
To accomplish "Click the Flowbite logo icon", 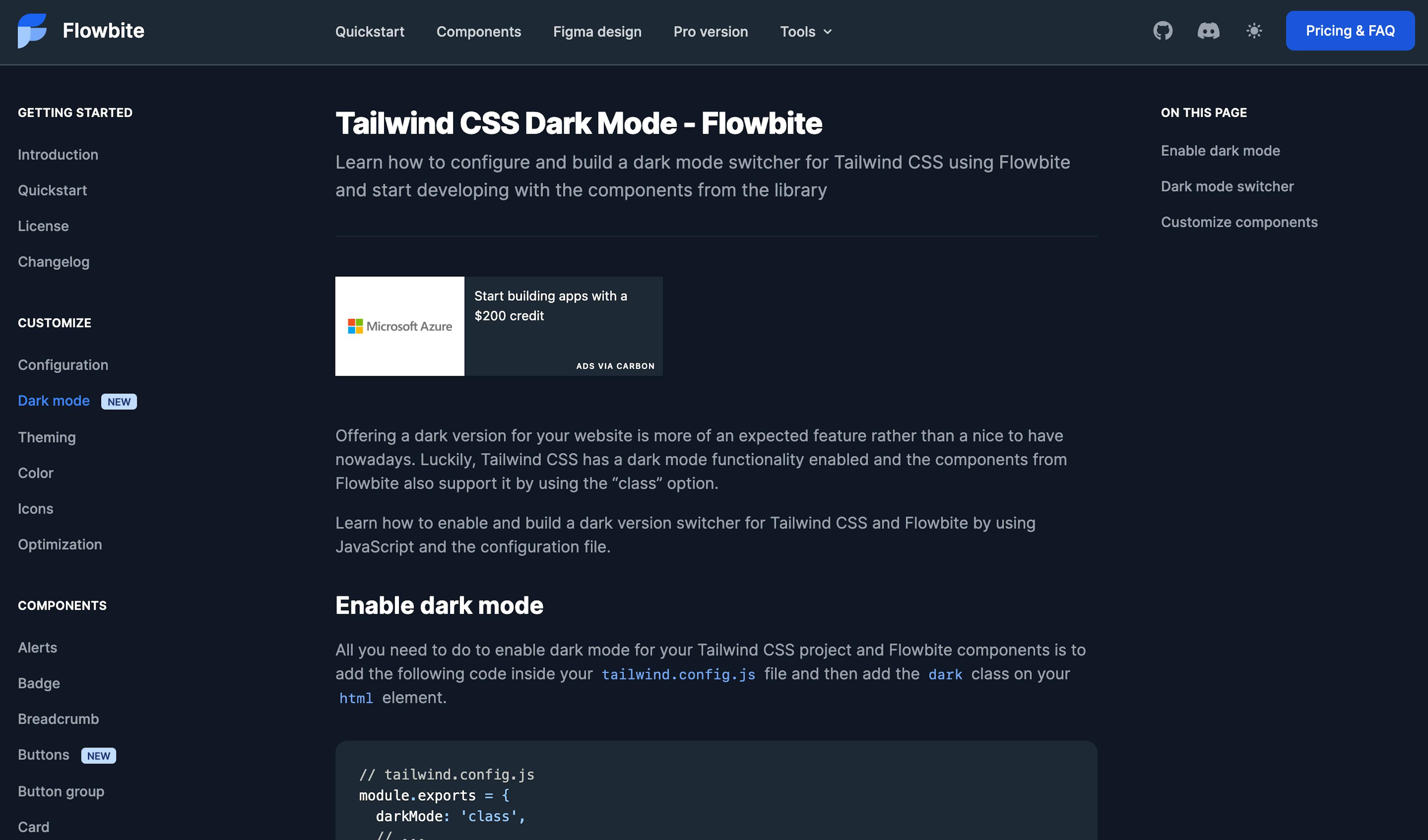I will click(x=32, y=30).
